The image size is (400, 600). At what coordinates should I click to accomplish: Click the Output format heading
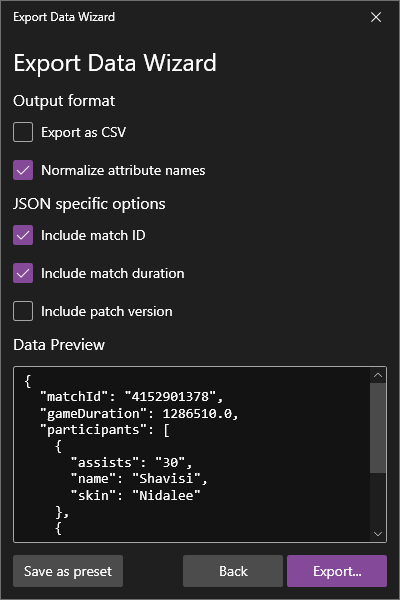pos(64,101)
